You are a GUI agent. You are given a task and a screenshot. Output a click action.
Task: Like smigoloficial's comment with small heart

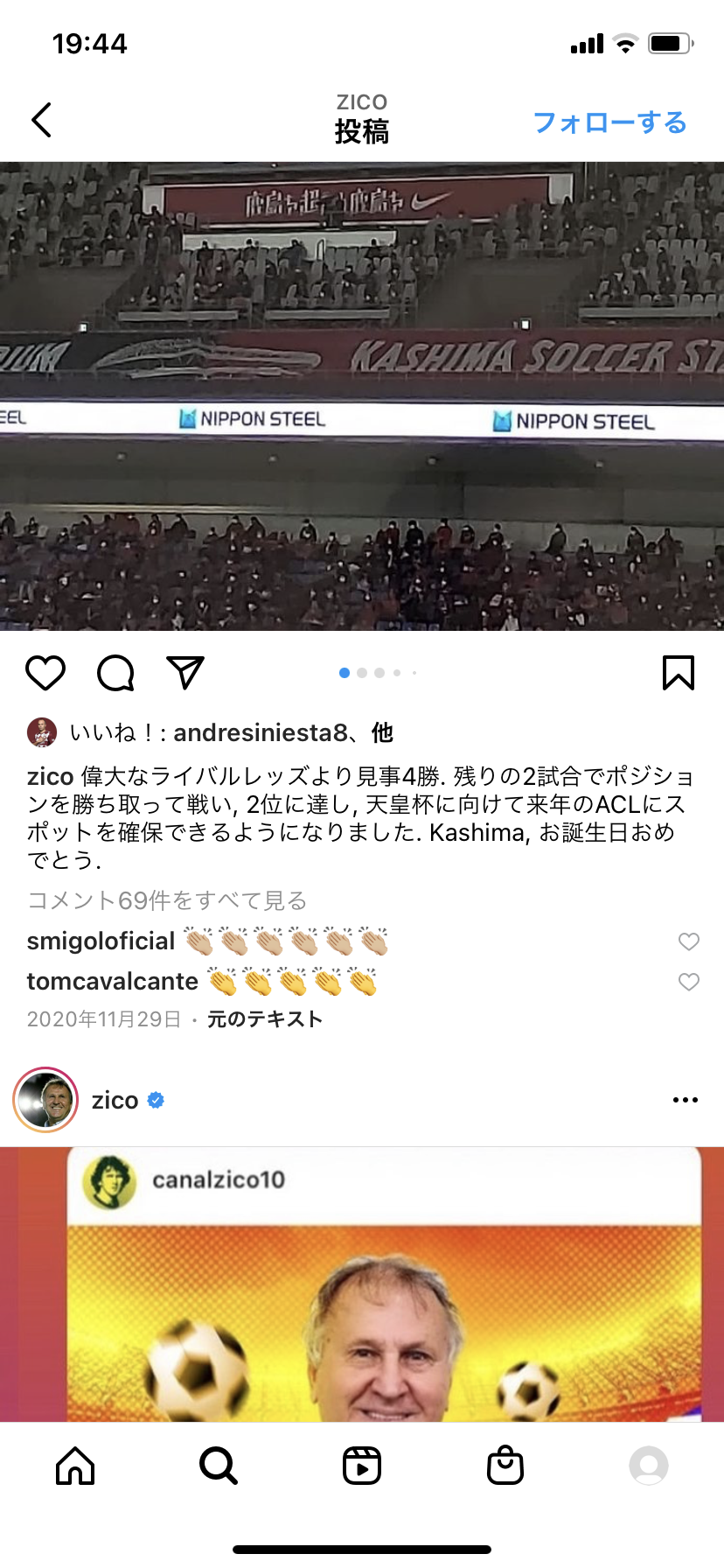(x=689, y=941)
